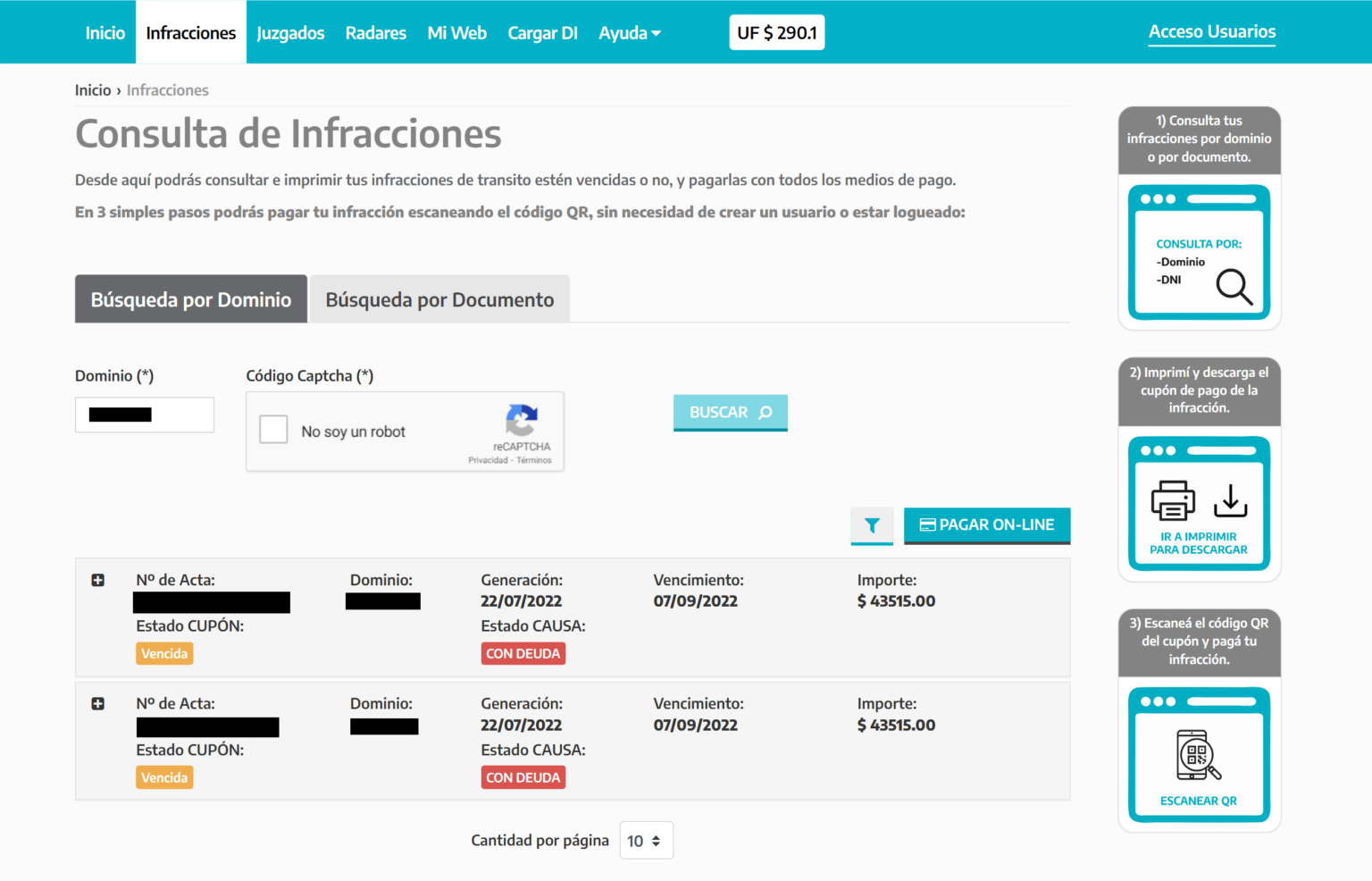The image size is (1372, 881).
Task: Open the filter funnel icon above results
Action: [872, 526]
